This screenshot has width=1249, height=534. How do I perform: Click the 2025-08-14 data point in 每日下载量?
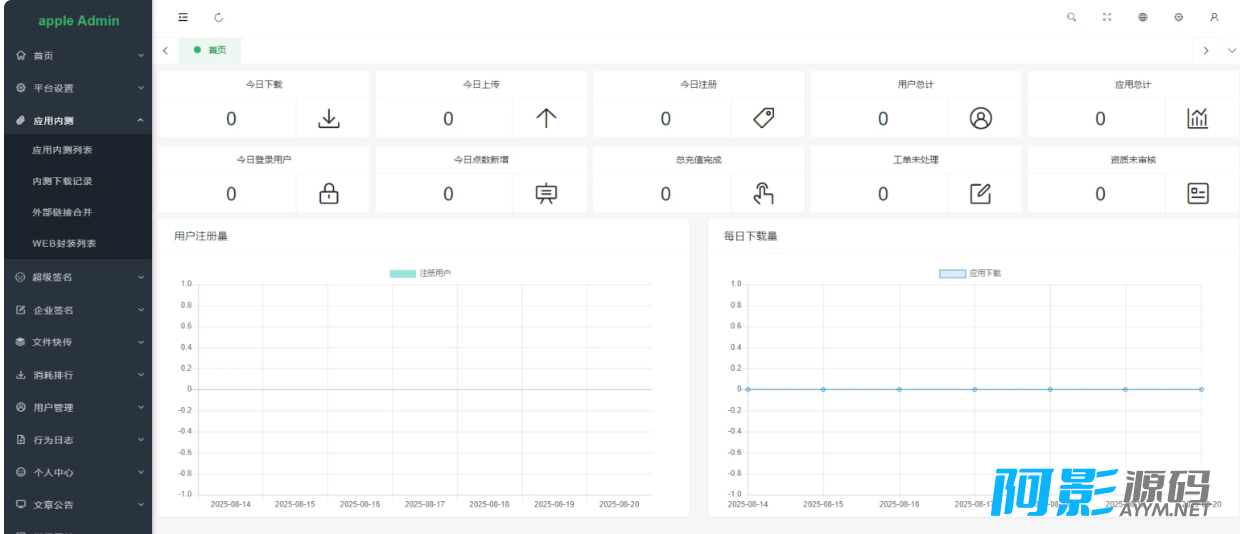[x=748, y=389]
